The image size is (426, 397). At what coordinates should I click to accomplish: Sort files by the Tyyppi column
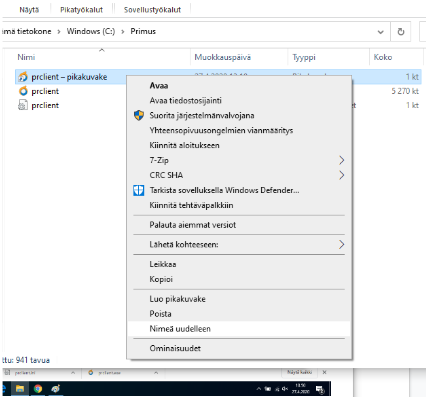tap(304, 57)
